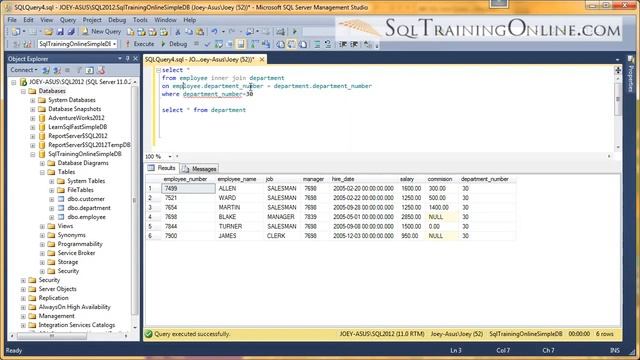Click the Save floppy disk icon

[x=60, y=31]
